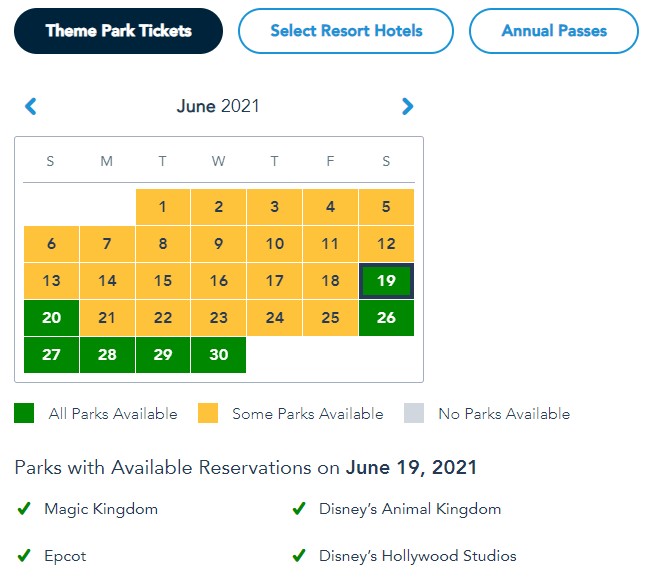
Task: Select June 19 on the calendar
Action: (386, 281)
